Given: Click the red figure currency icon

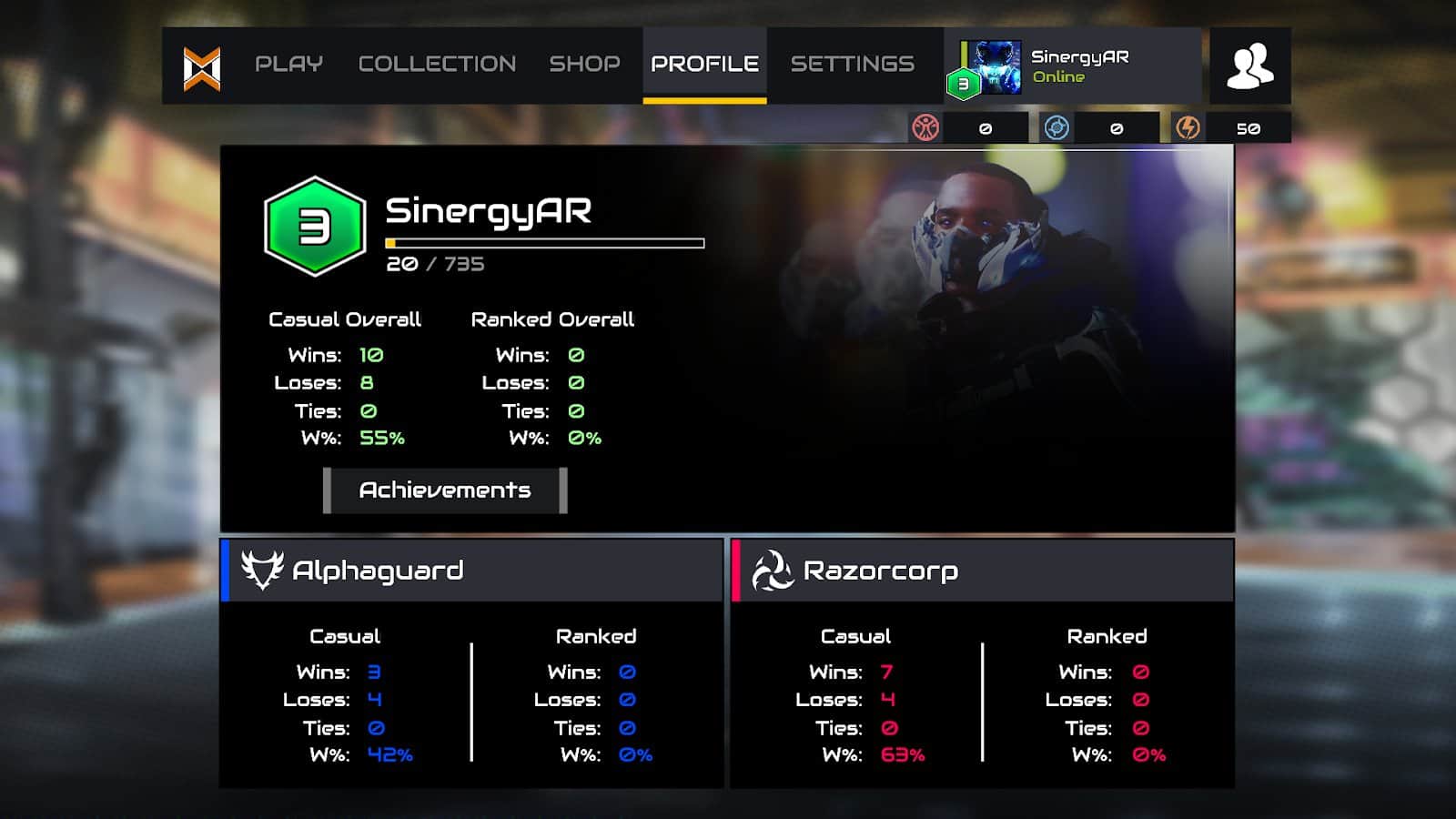Looking at the screenshot, I should click(x=925, y=127).
